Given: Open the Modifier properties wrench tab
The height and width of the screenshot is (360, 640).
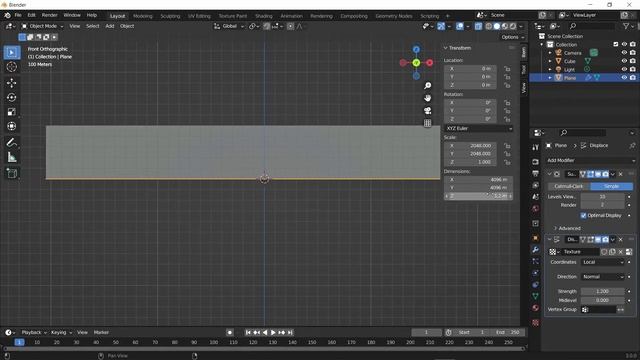Looking at the screenshot, I should 536,249.
